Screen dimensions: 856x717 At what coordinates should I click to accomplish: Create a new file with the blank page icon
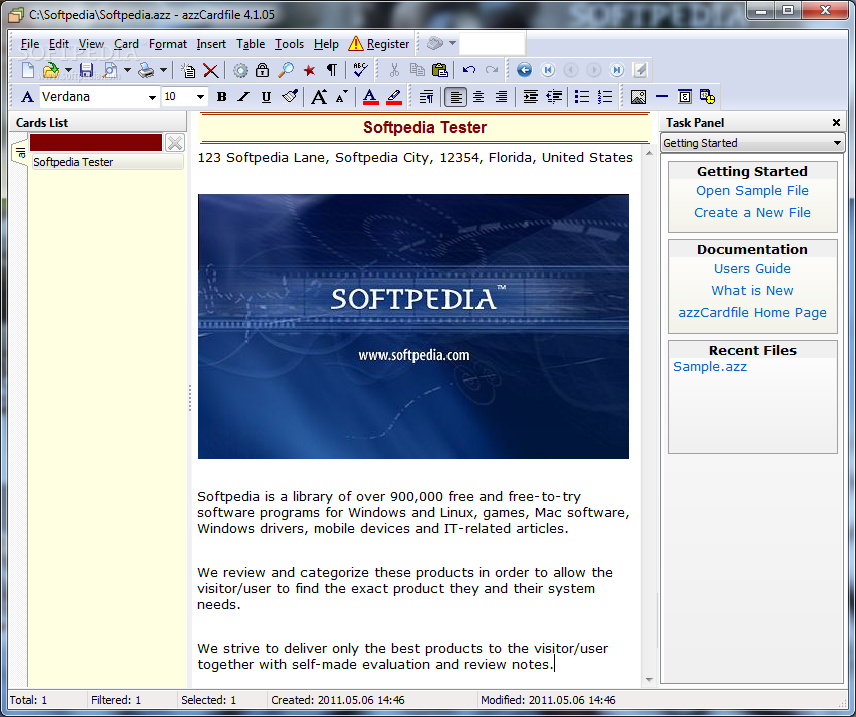click(27, 70)
